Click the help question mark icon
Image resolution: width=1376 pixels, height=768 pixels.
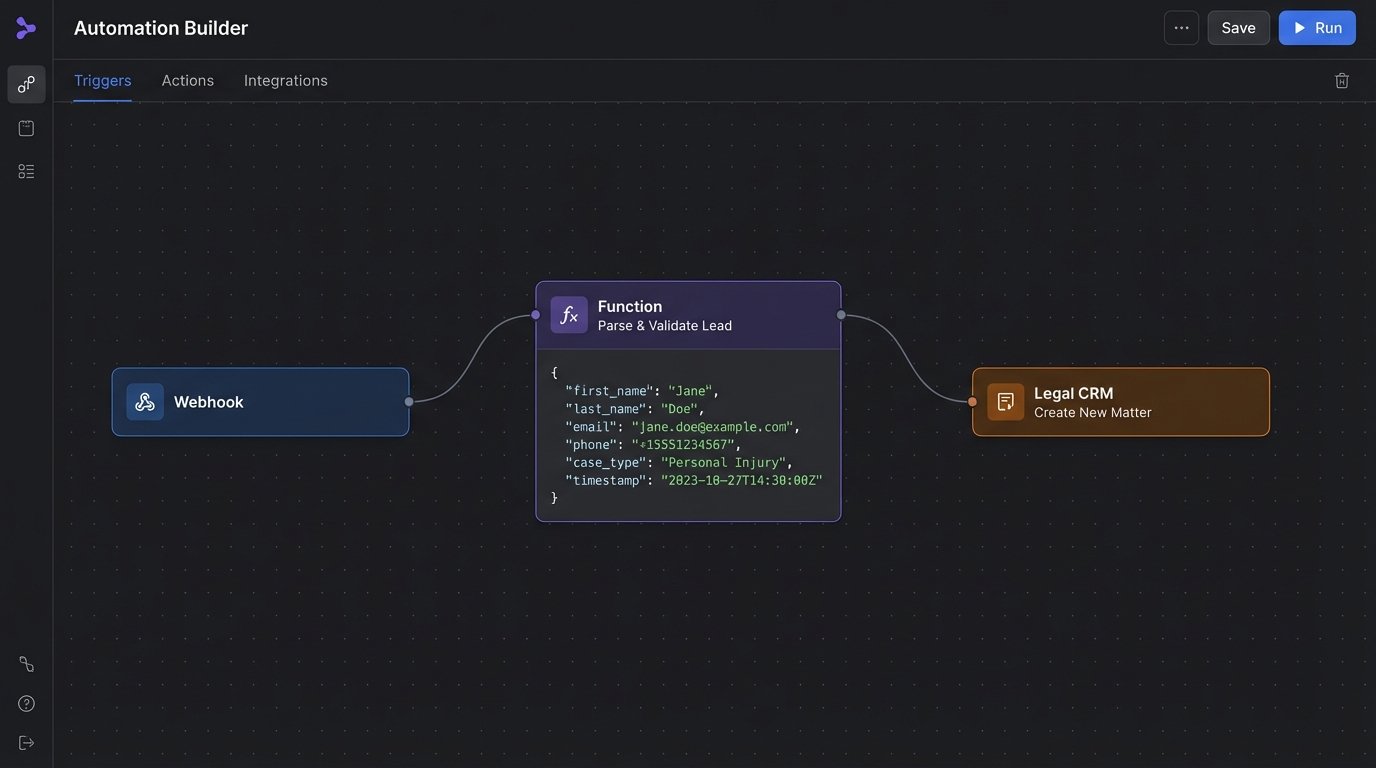(x=26, y=704)
